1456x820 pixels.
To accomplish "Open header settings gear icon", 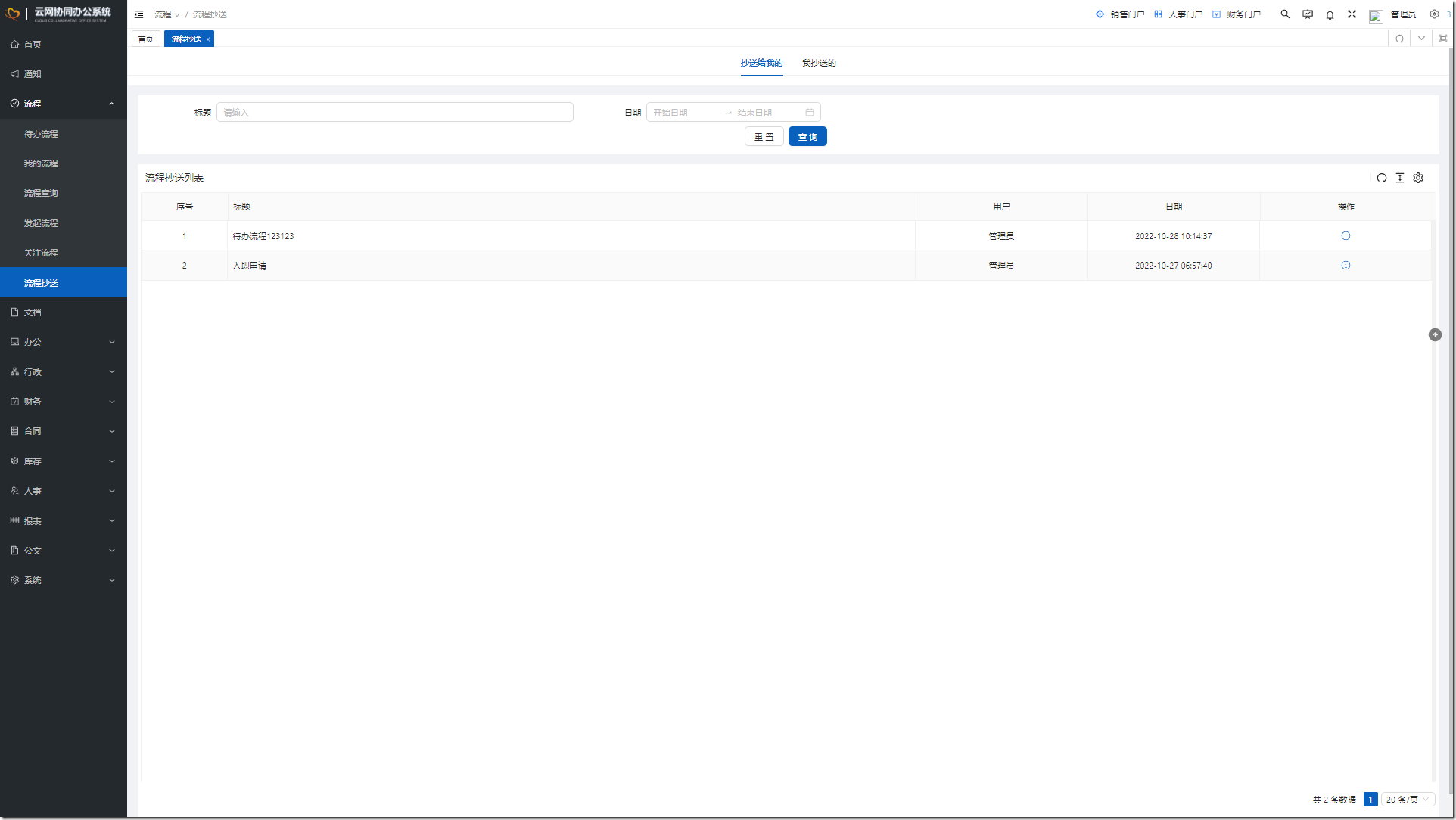I will pyautogui.click(x=1434, y=14).
